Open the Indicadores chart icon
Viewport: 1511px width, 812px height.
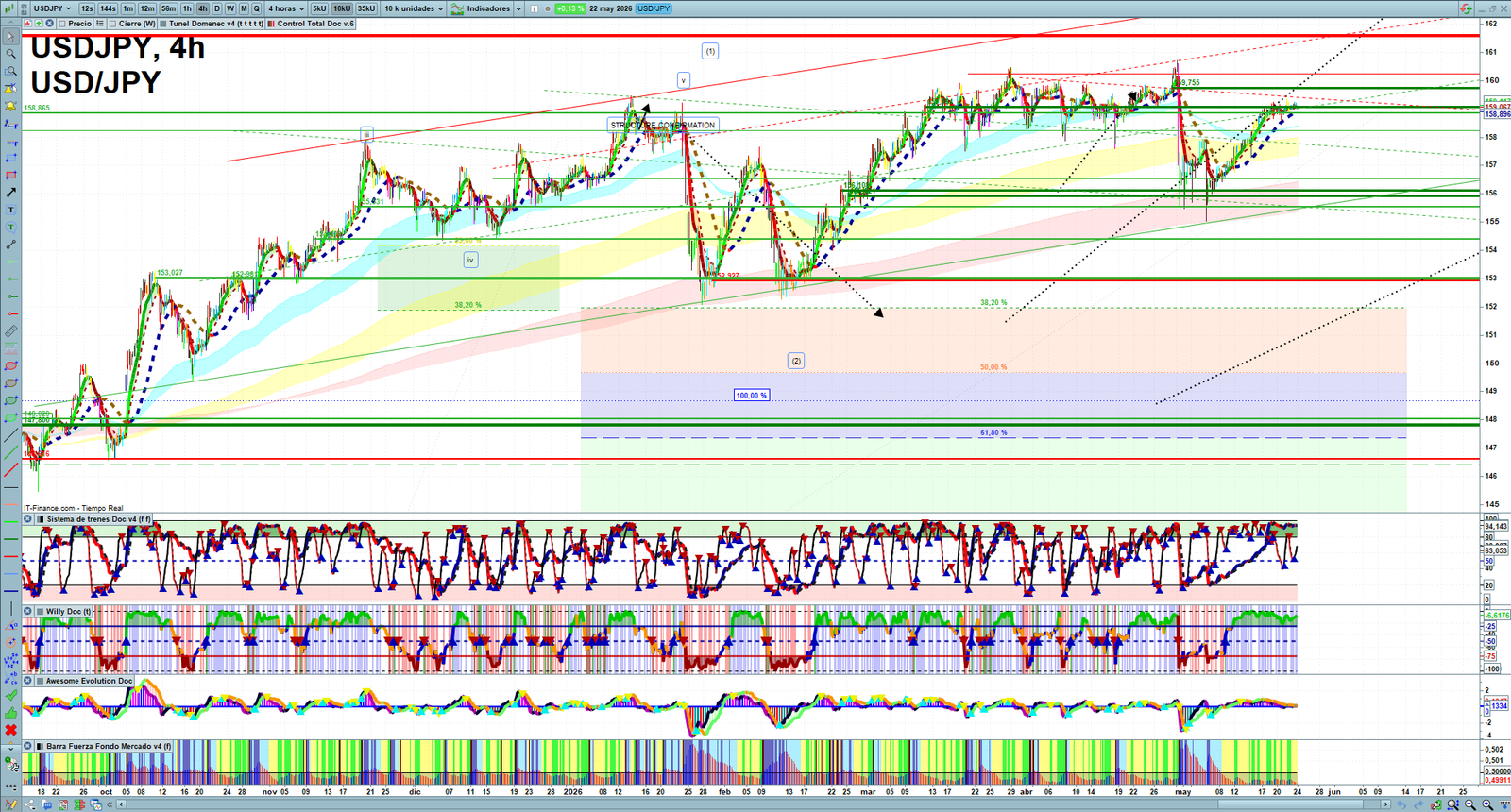click(457, 8)
